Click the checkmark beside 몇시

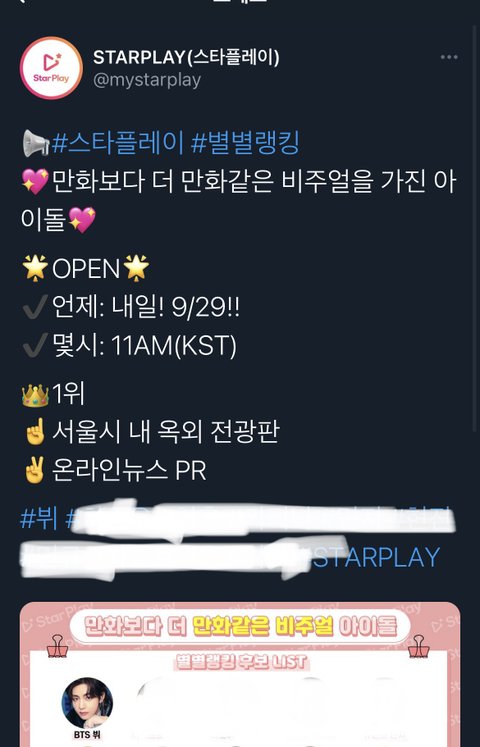[x=35, y=345]
